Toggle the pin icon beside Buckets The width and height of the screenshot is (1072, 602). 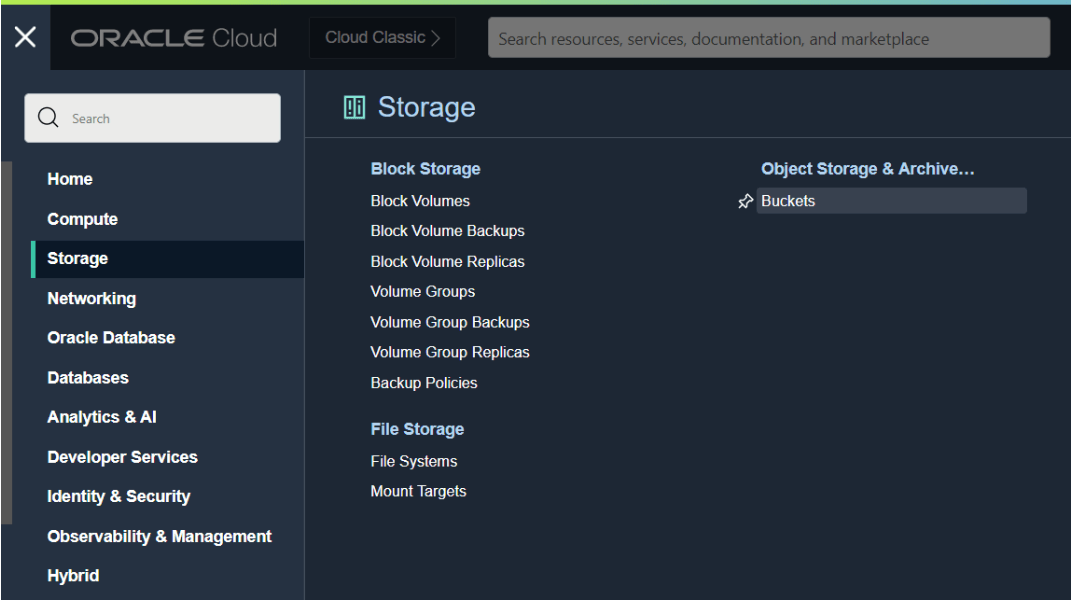point(745,202)
